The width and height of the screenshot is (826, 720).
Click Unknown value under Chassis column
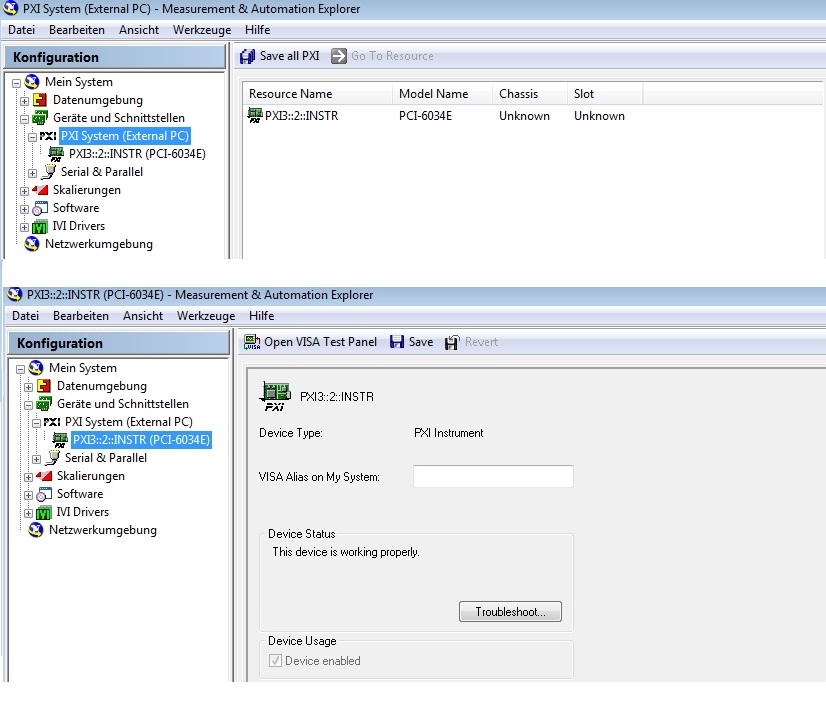(524, 116)
